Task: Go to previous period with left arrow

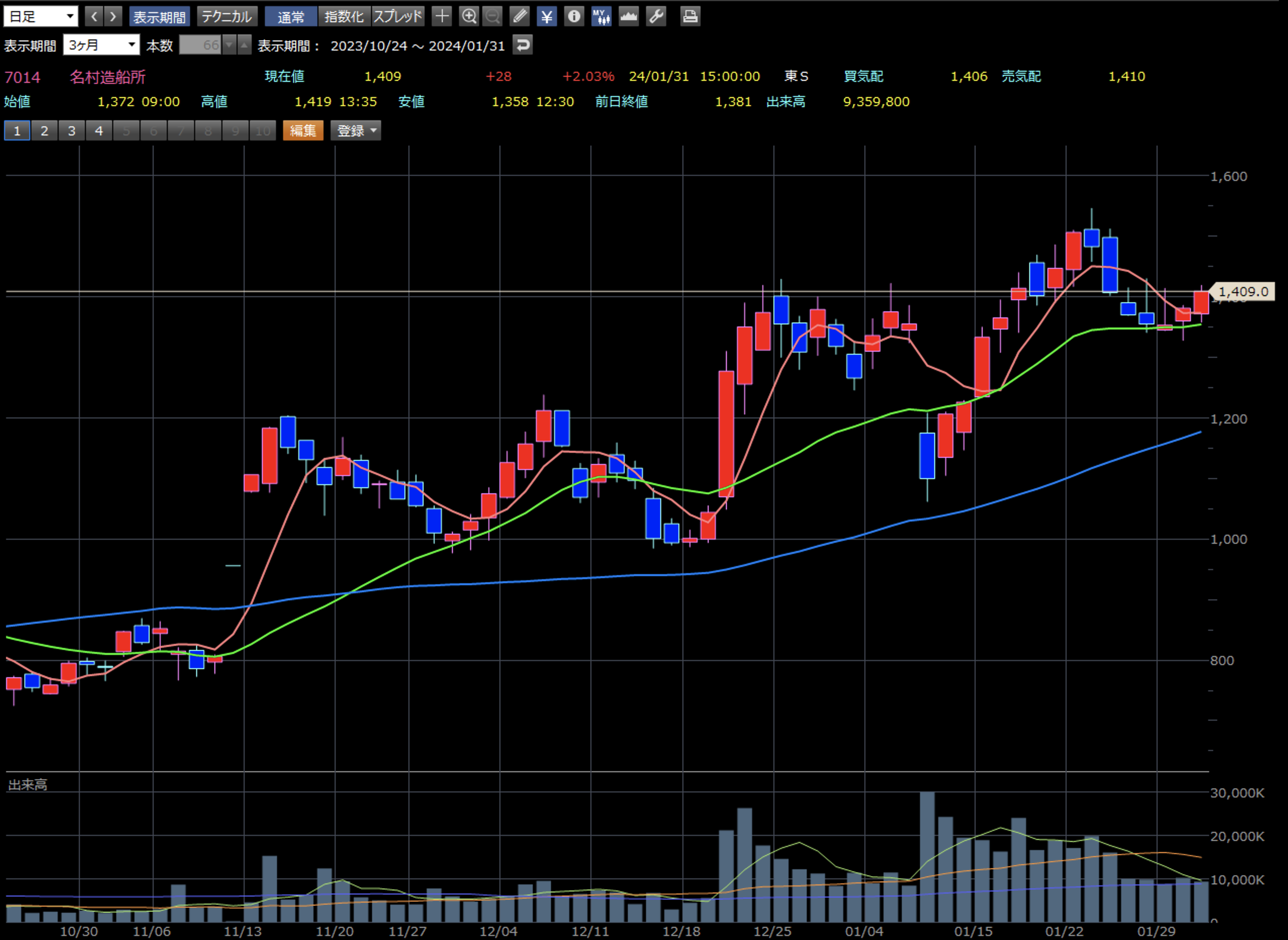Action: pos(94,16)
